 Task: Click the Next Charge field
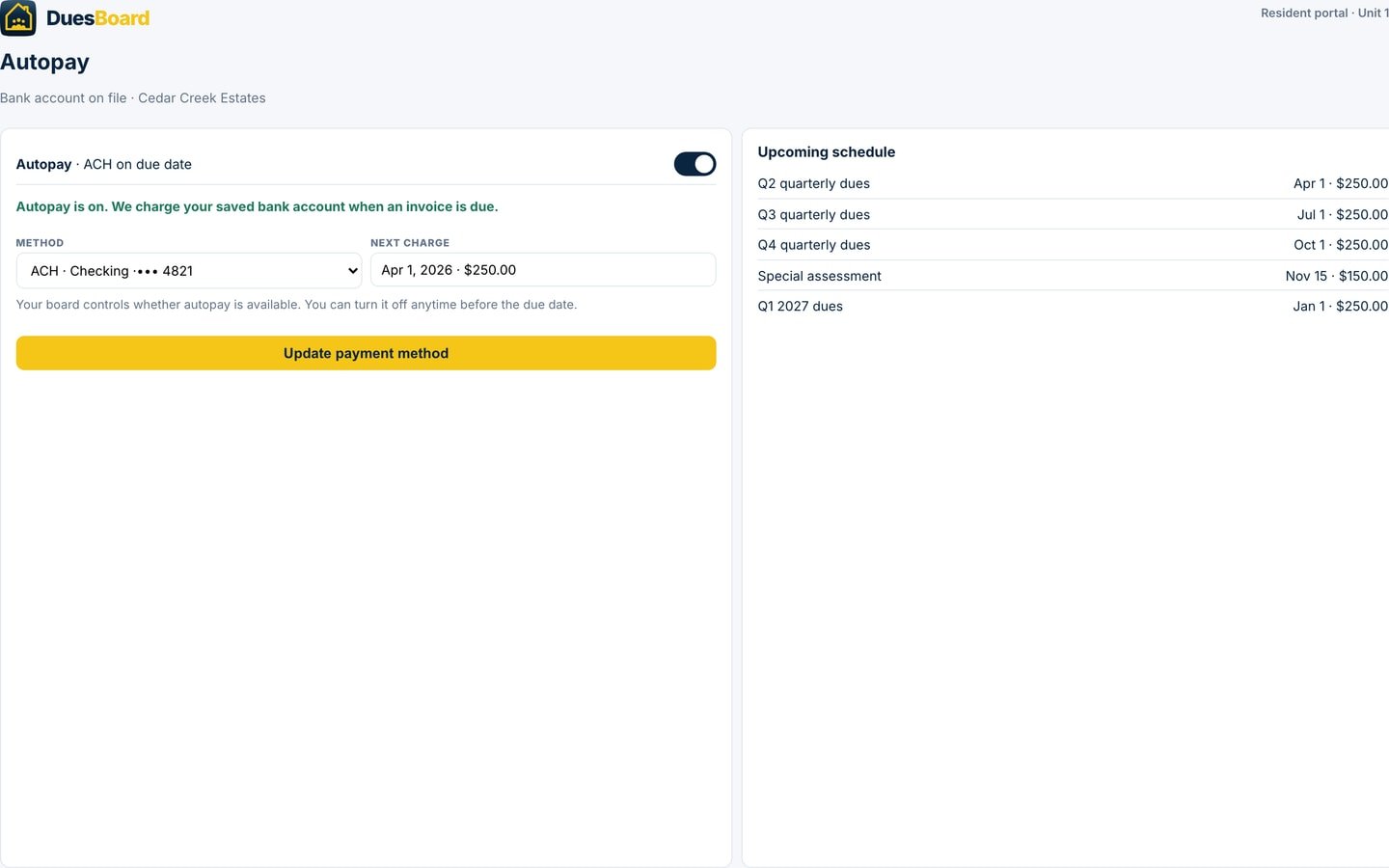pyautogui.click(x=543, y=270)
